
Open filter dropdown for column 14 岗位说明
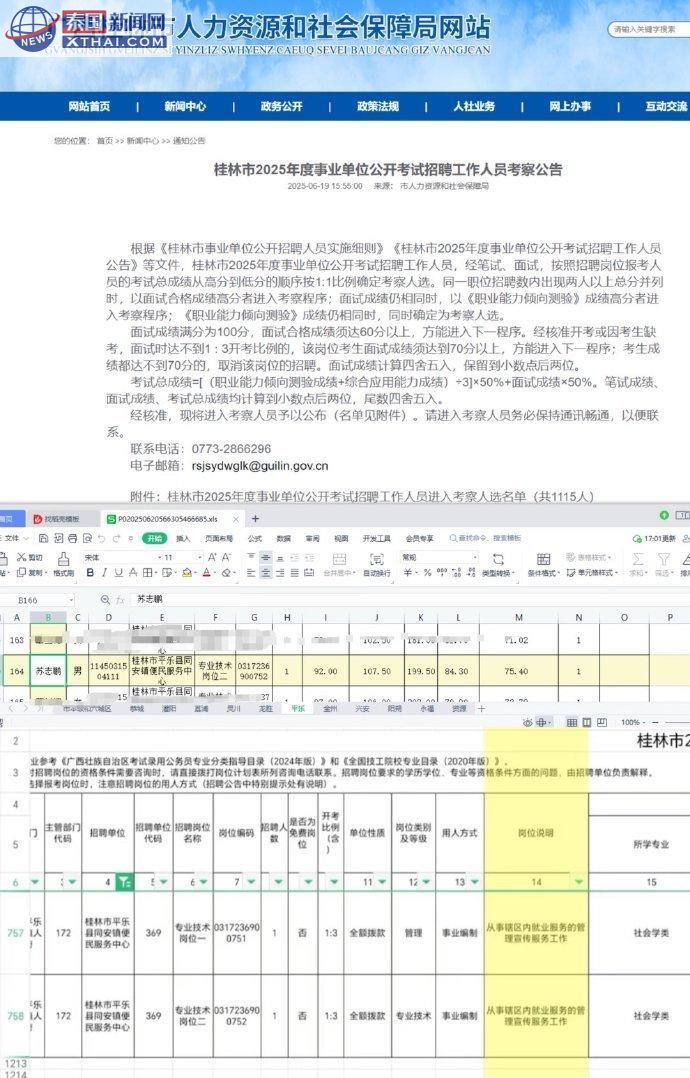coord(580,882)
